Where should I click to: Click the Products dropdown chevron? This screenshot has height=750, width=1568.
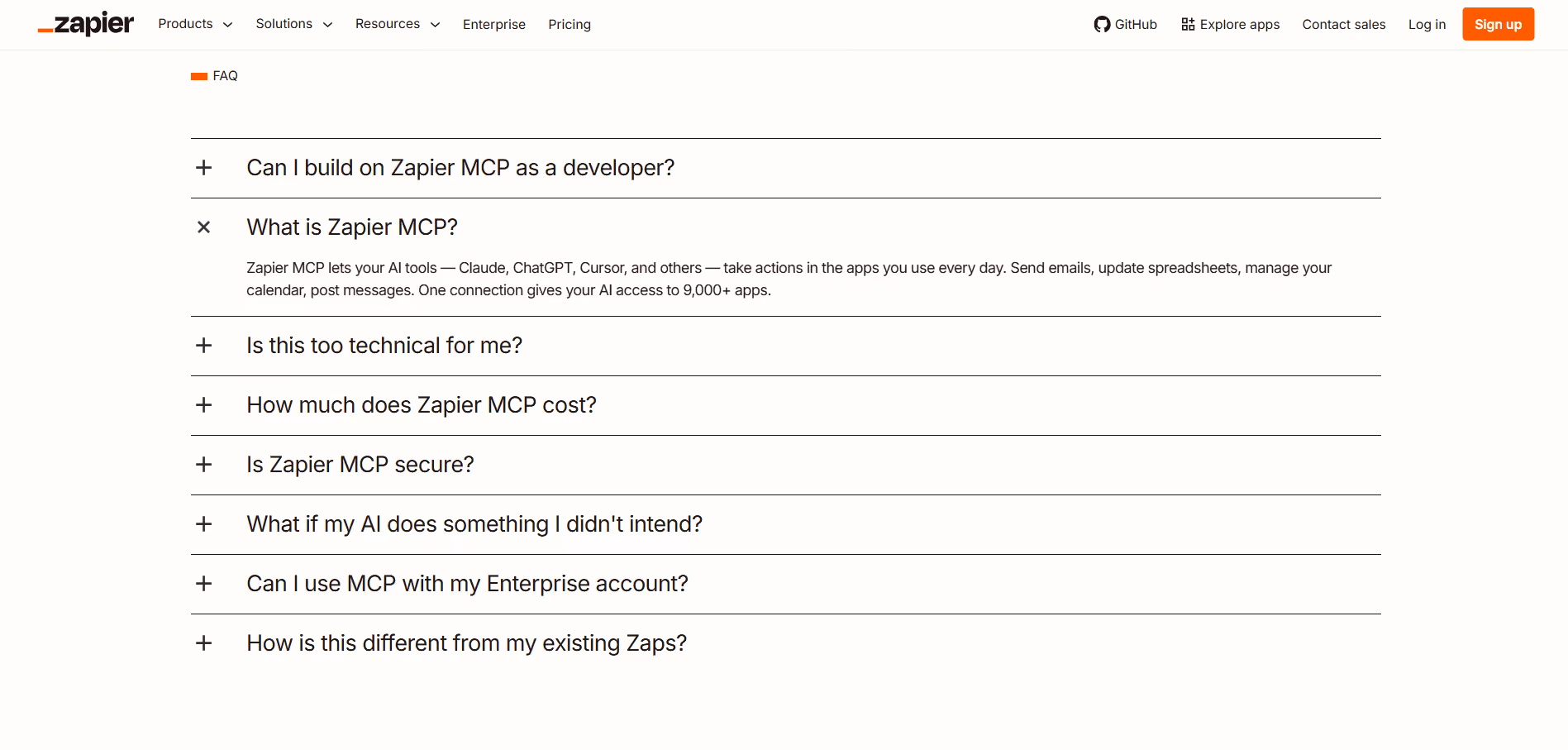pyautogui.click(x=227, y=25)
